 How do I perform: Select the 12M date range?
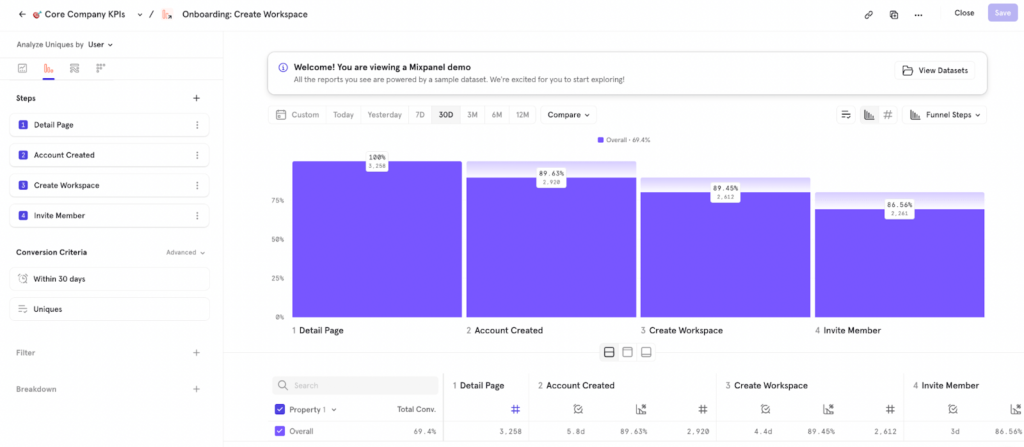[x=522, y=115]
